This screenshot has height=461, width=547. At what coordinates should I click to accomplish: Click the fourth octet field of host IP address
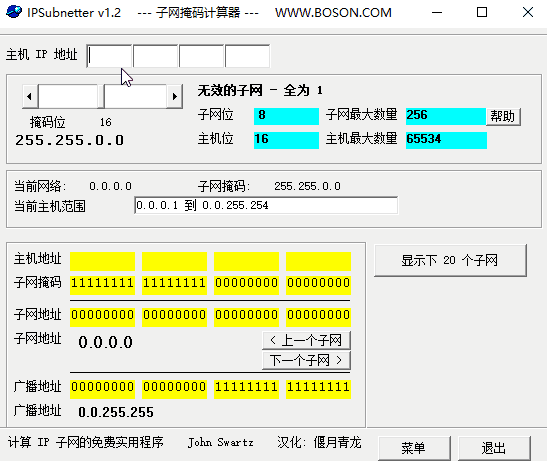[x=247, y=56]
